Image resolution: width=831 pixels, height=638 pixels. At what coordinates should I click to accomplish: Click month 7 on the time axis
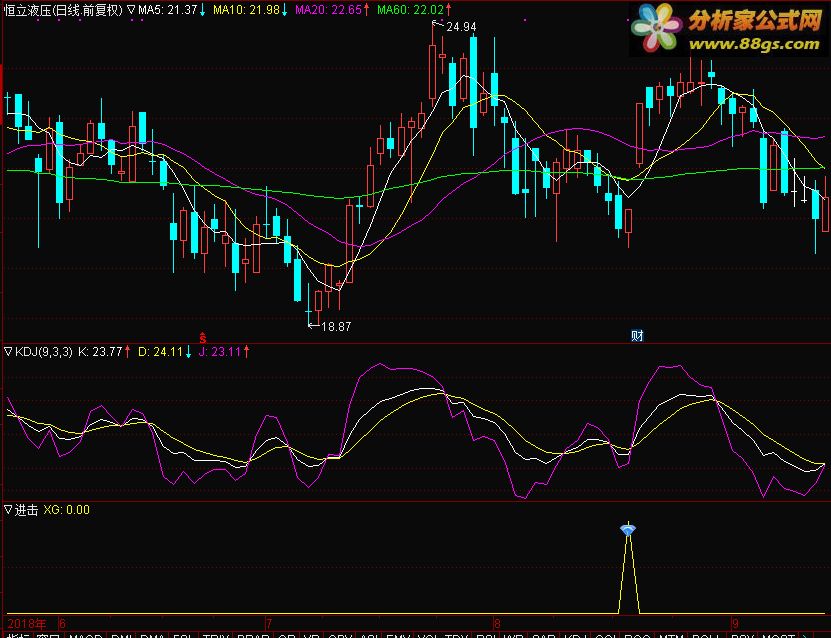point(269,624)
